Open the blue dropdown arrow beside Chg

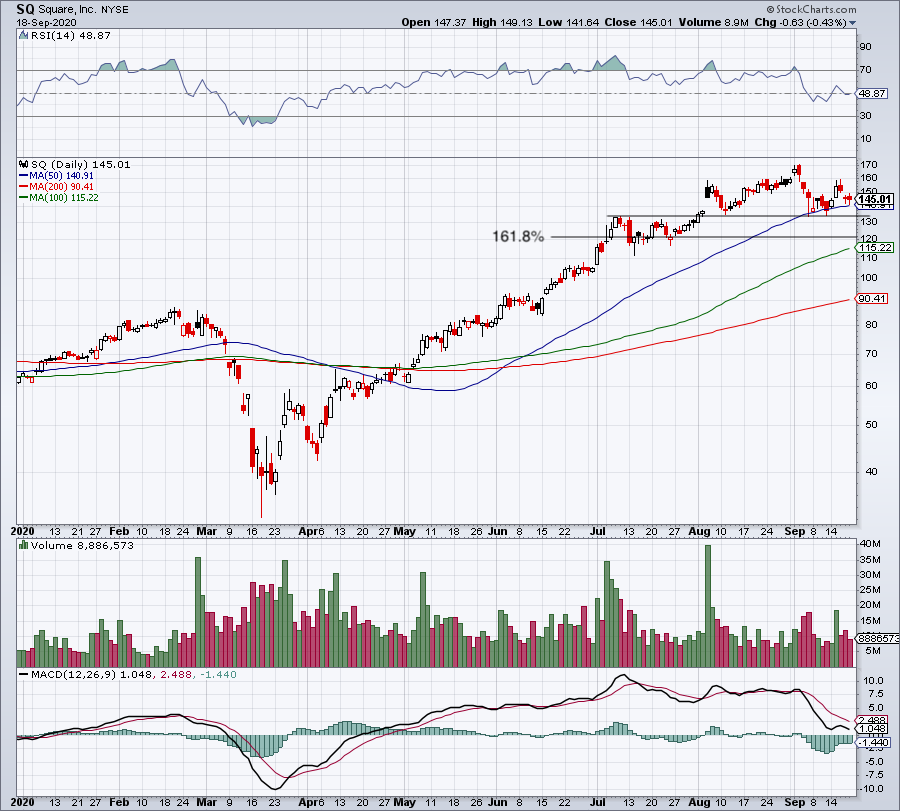pyautogui.click(x=852, y=23)
